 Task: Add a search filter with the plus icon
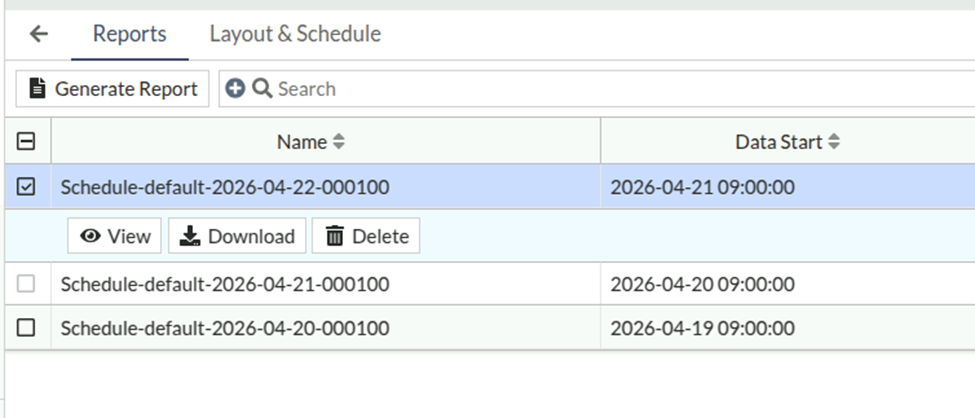pyautogui.click(x=235, y=89)
